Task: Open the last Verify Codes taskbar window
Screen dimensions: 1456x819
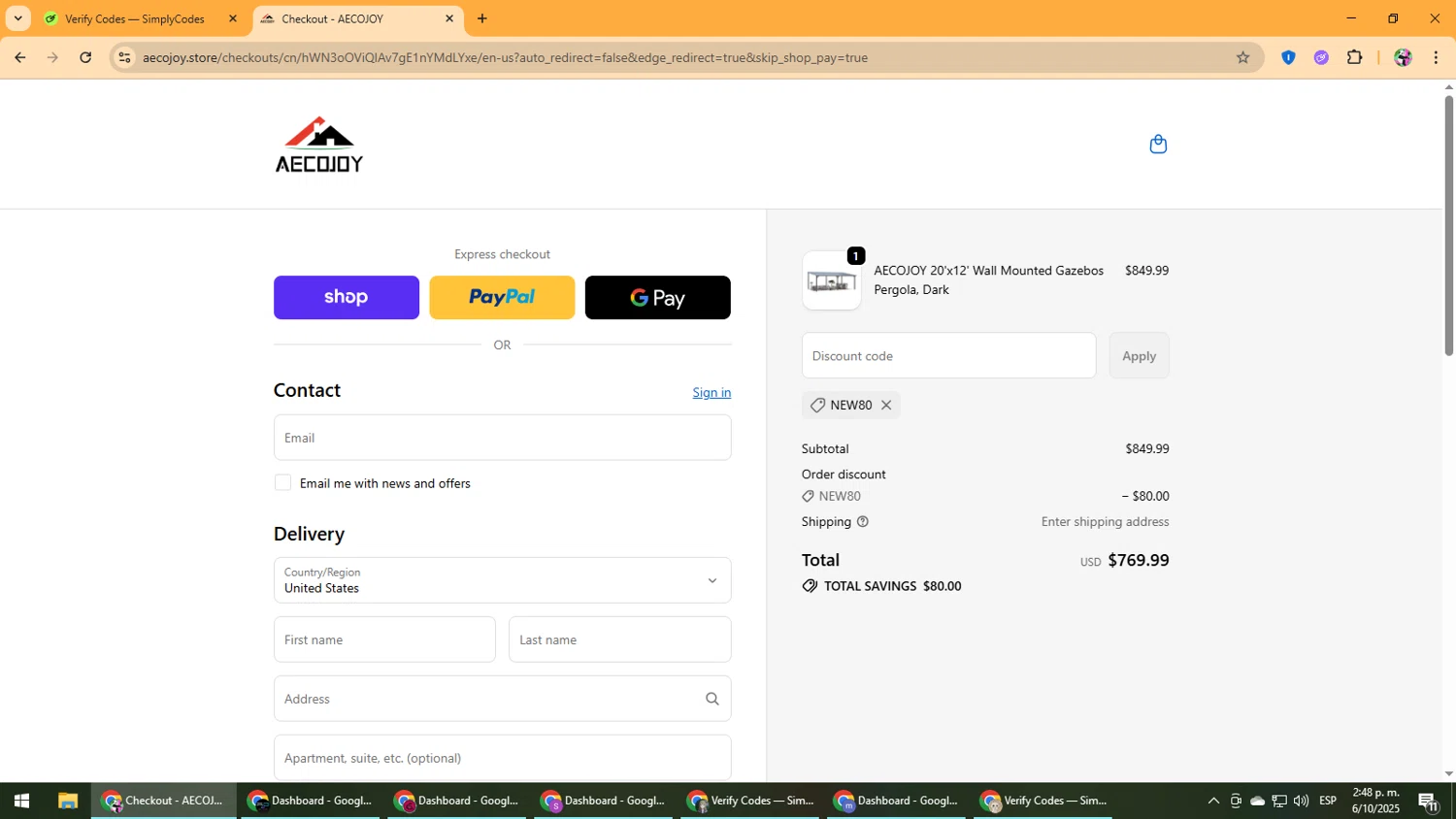Action: pos(1043,801)
